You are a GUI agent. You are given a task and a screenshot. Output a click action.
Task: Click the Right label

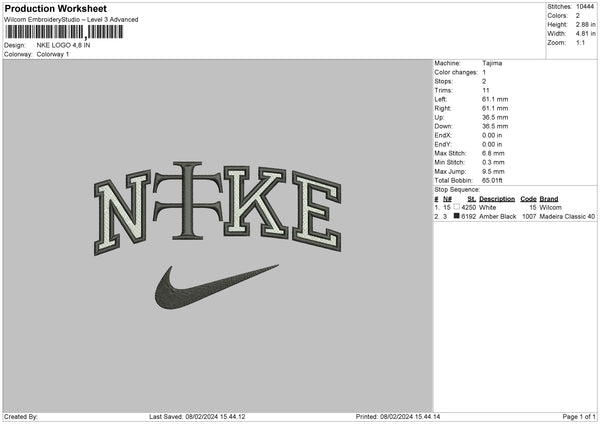coord(443,108)
